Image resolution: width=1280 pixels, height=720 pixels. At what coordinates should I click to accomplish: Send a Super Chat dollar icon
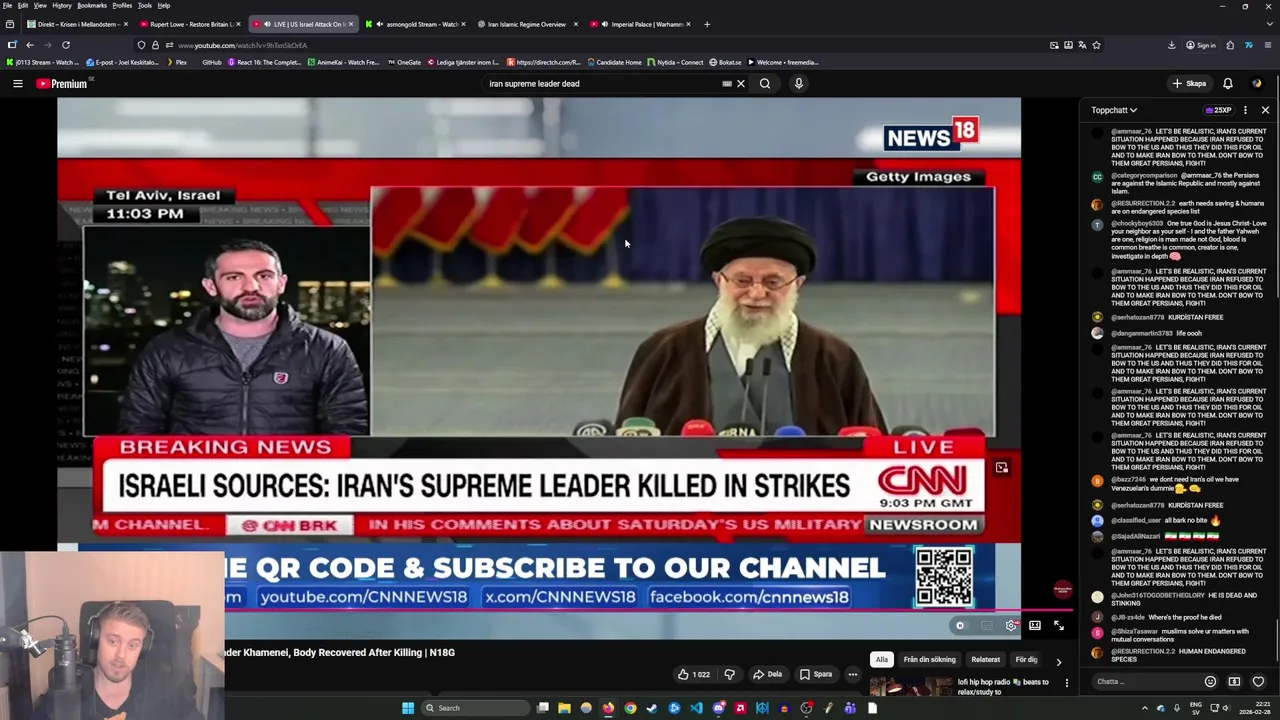(1234, 682)
